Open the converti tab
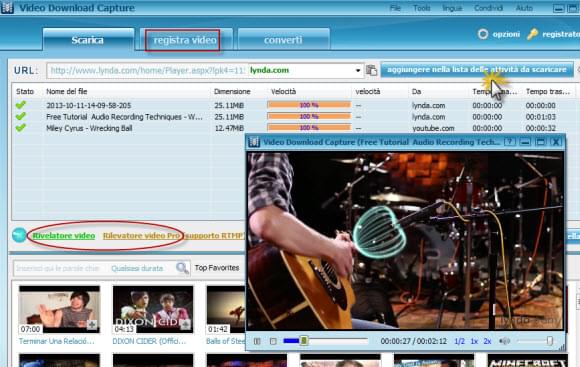This screenshot has width=580, height=367. 283,40
